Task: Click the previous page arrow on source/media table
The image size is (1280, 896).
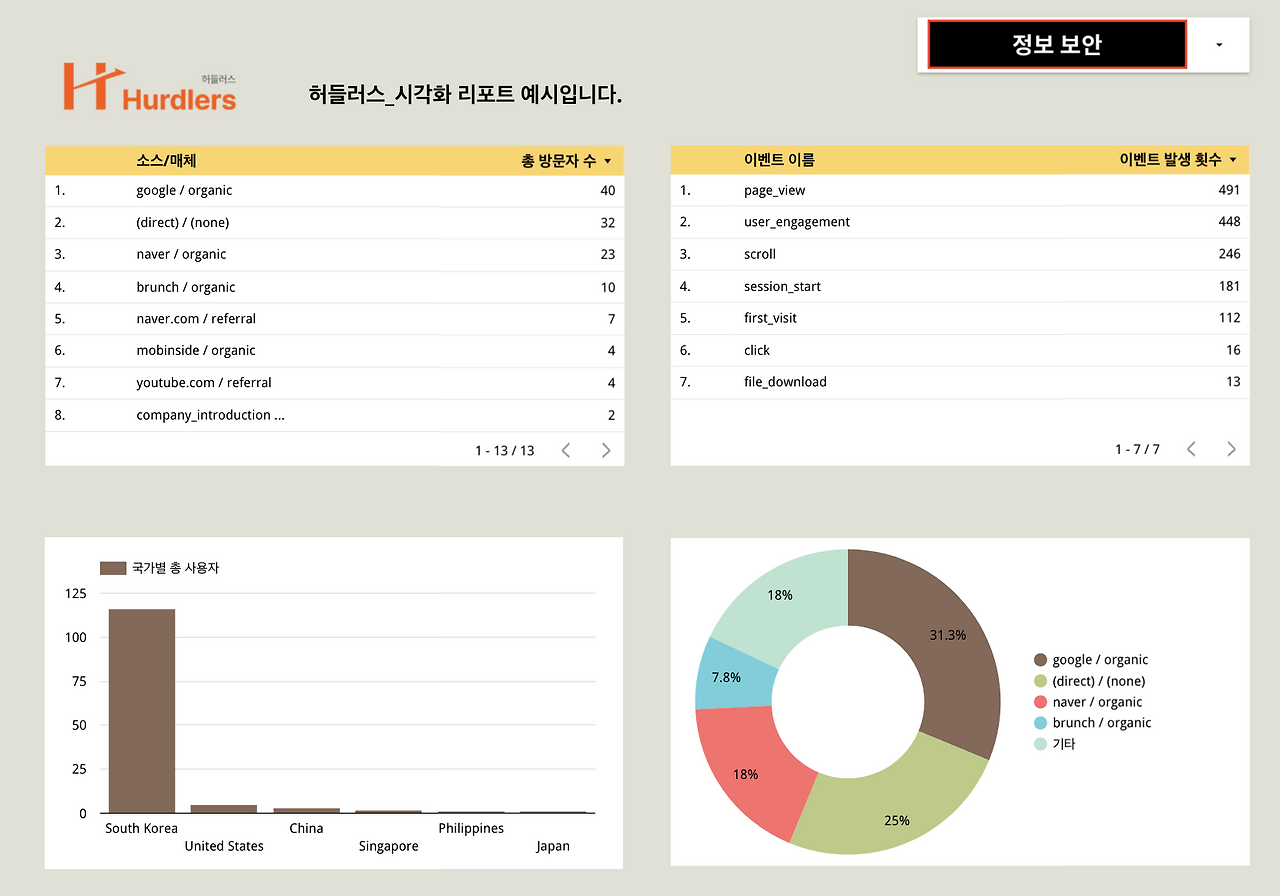Action: coord(566,450)
